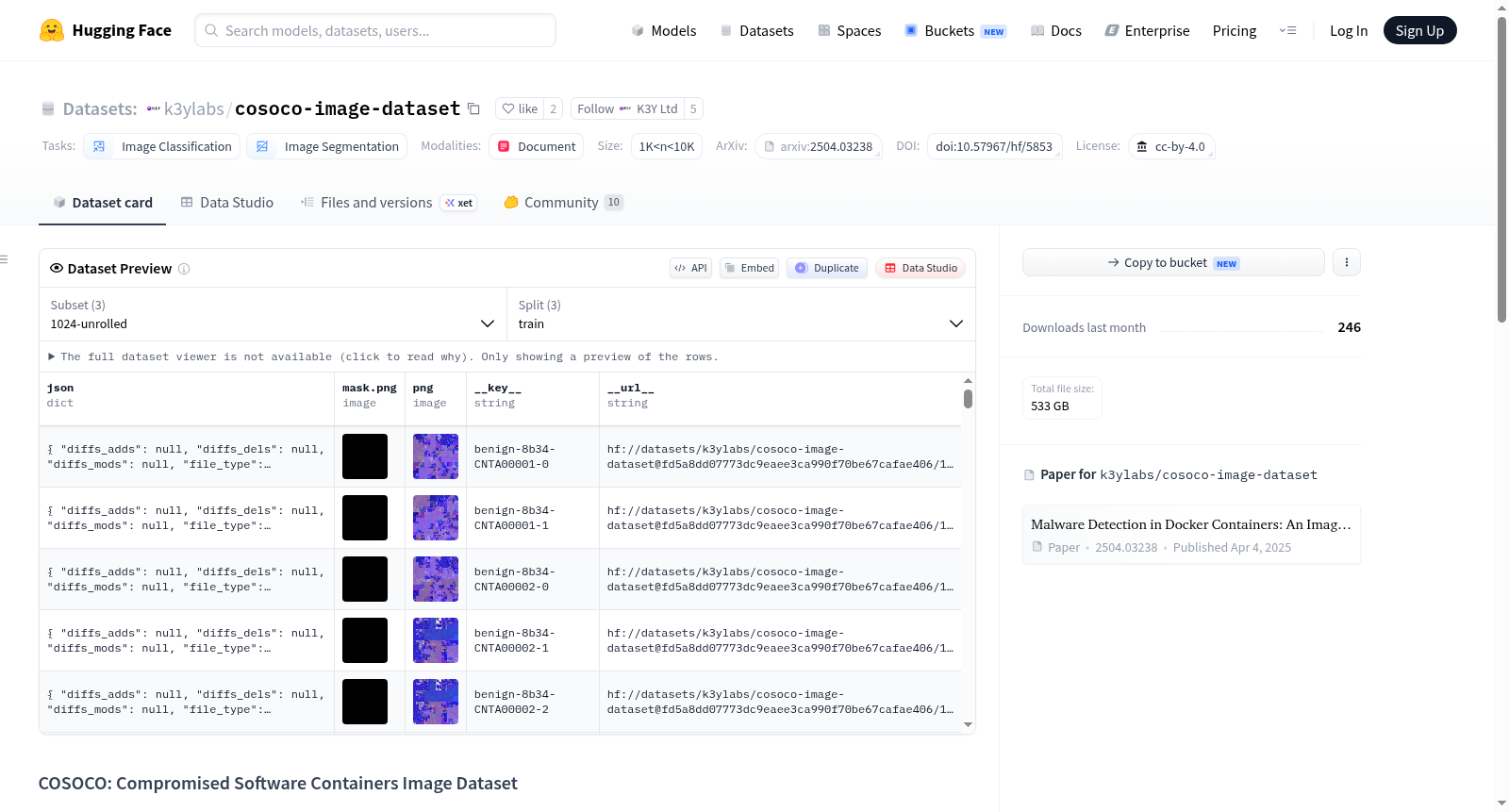The image size is (1509, 812).
Task: Open the Log In page
Action: tap(1349, 30)
